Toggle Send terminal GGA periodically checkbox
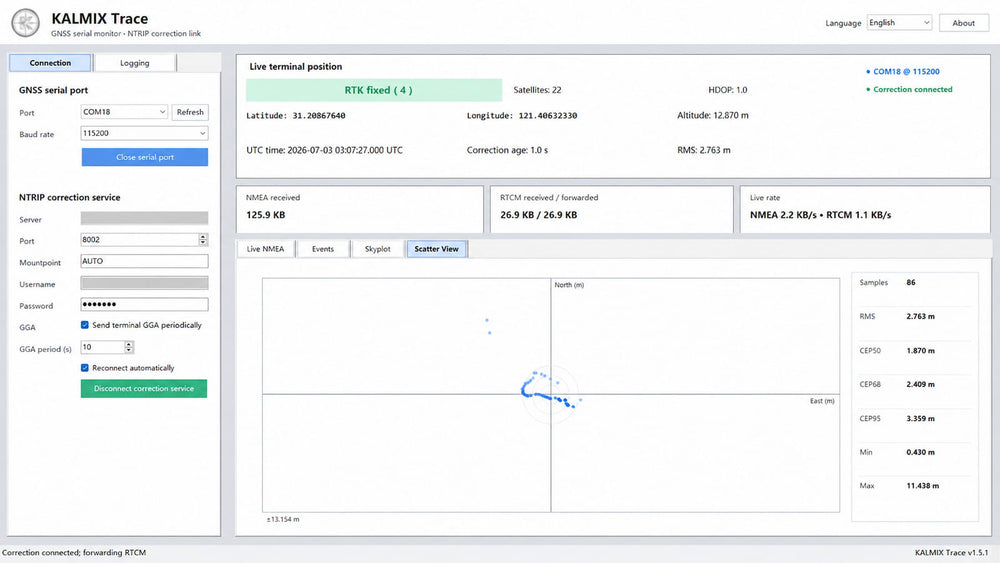This screenshot has width=1000, height=563. pos(85,325)
